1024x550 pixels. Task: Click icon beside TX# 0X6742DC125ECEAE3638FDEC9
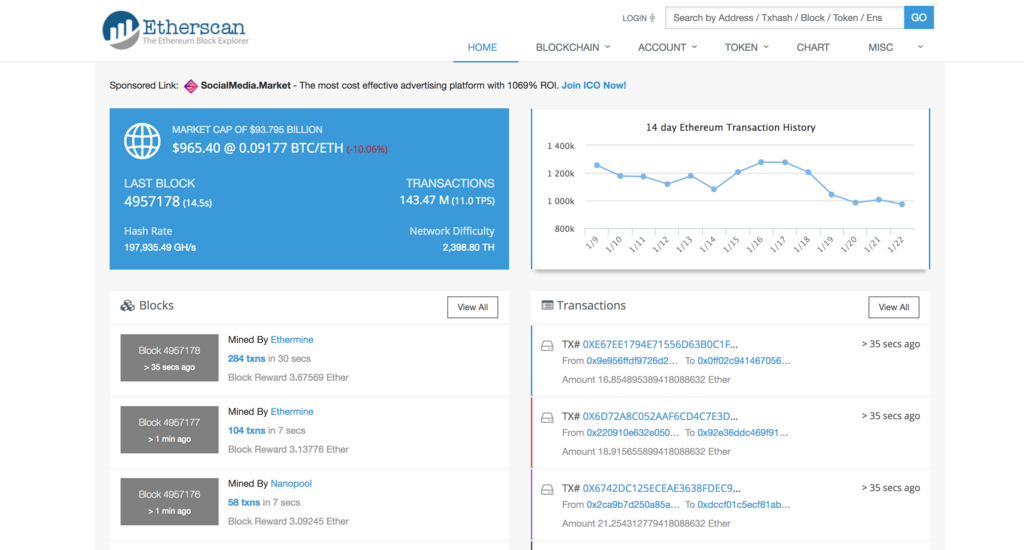click(x=547, y=489)
